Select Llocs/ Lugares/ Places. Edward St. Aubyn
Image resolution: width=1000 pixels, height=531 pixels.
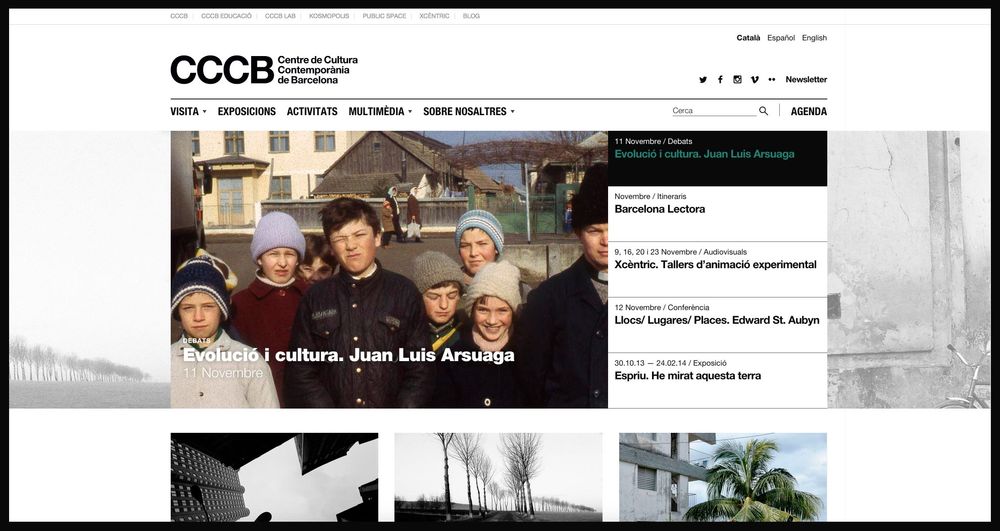[x=717, y=325]
